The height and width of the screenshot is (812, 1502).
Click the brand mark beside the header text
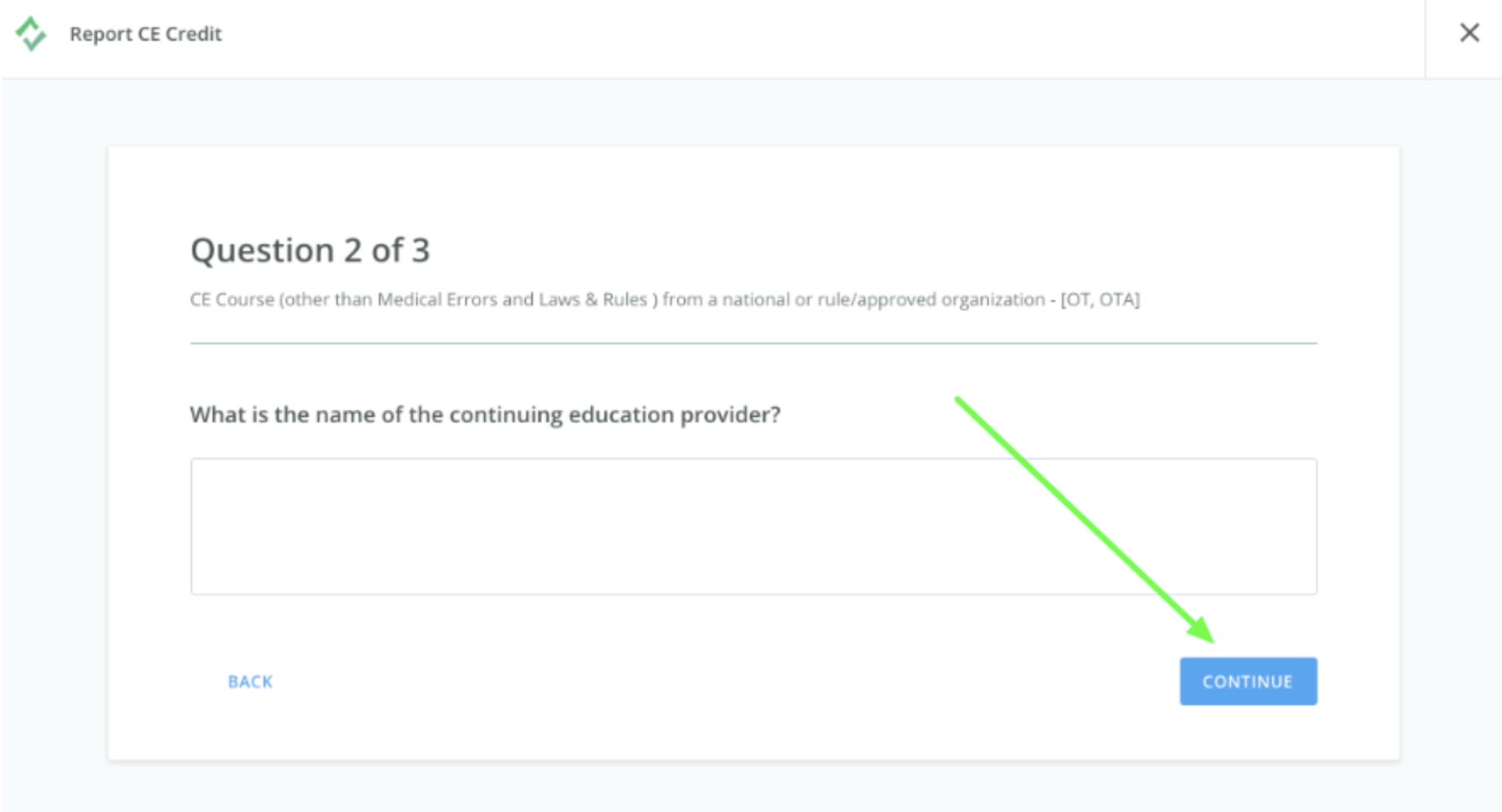click(x=29, y=34)
